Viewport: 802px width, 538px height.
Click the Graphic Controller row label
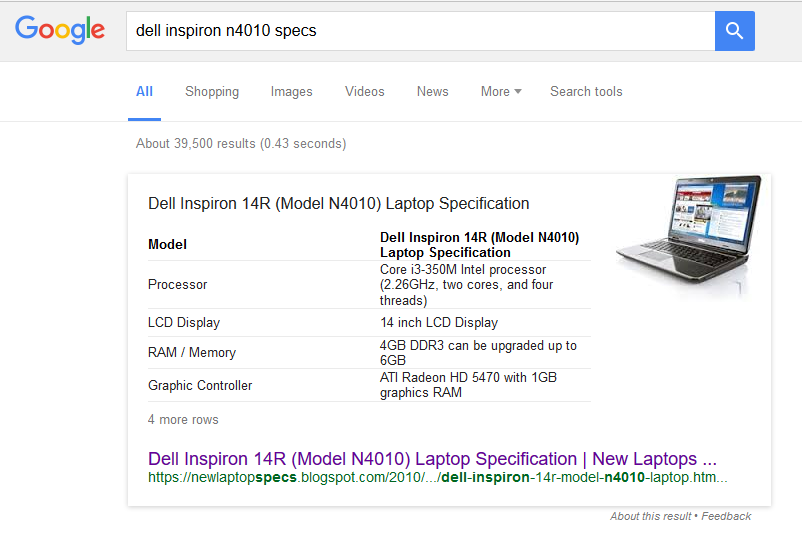(200, 386)
